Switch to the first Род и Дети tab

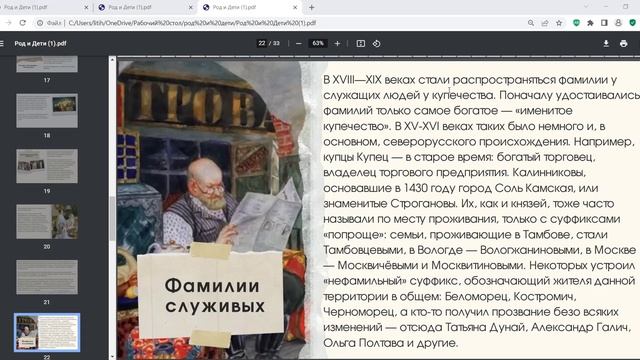41,7
